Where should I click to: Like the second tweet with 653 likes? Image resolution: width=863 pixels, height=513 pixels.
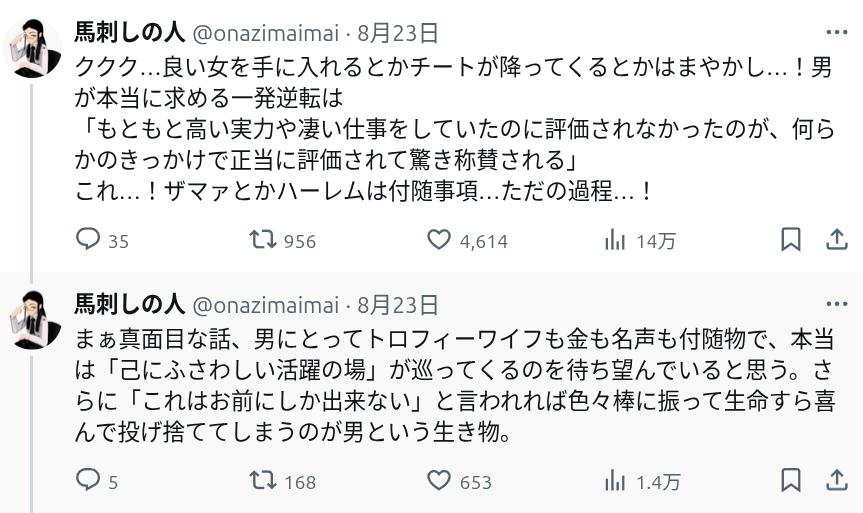tap(439, 481)
